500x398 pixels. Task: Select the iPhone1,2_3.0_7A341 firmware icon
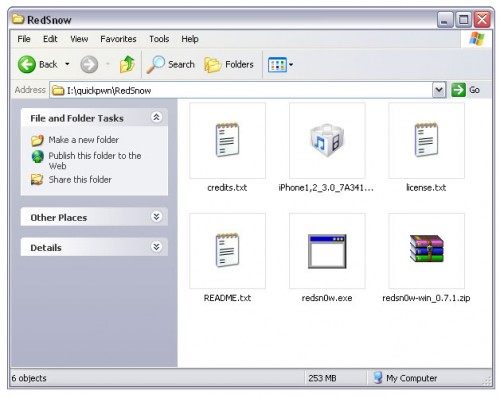tap(327, 140)
